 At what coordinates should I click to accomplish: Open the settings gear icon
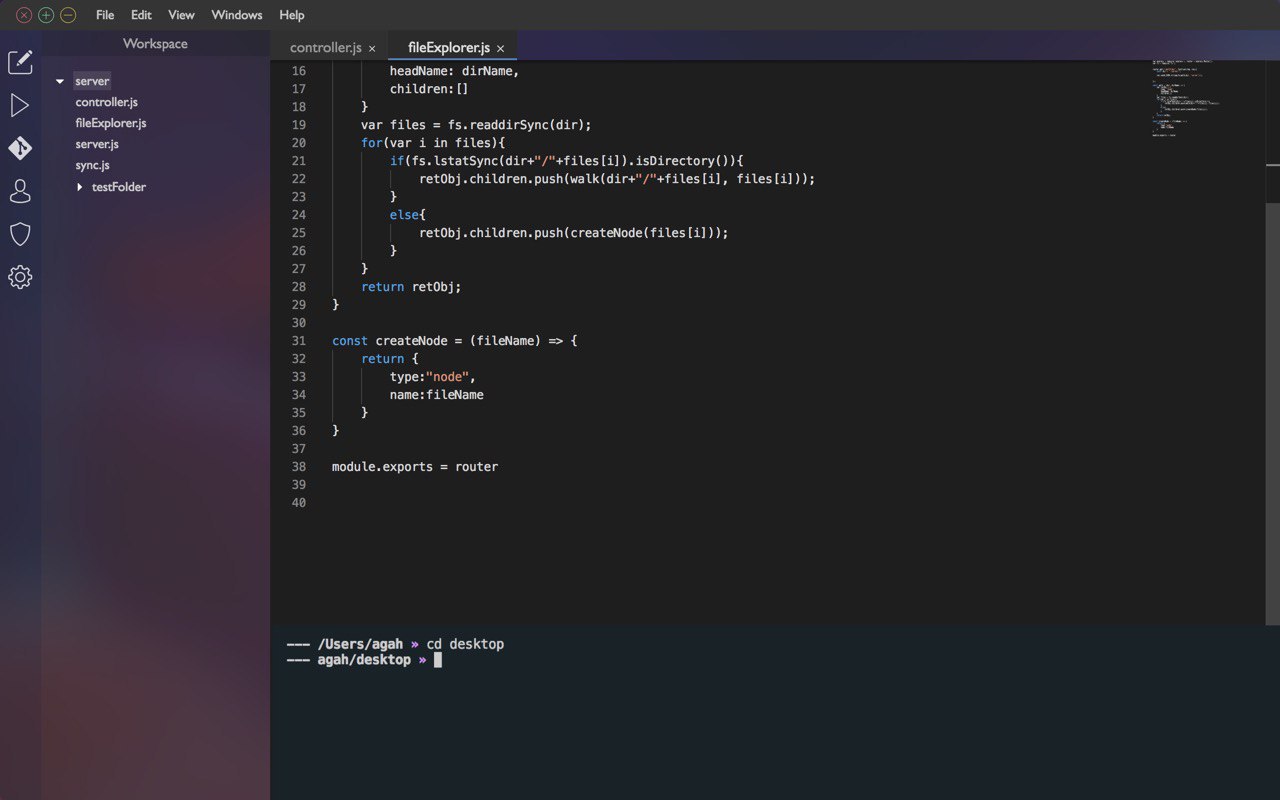pyautogui.click(x=20, y=277)
